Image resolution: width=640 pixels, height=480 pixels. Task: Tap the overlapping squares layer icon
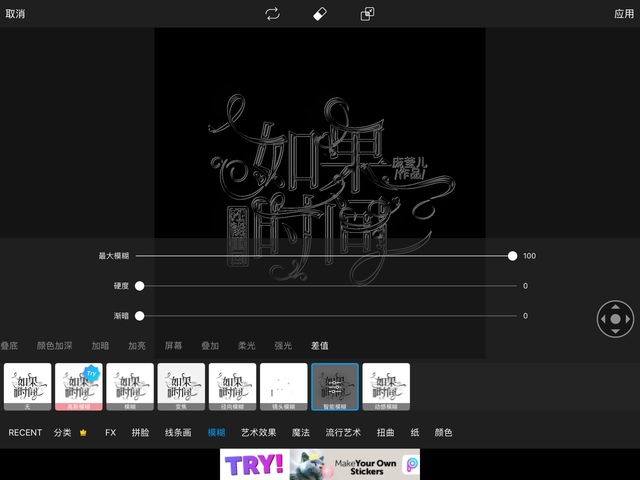tap(368, 14)
